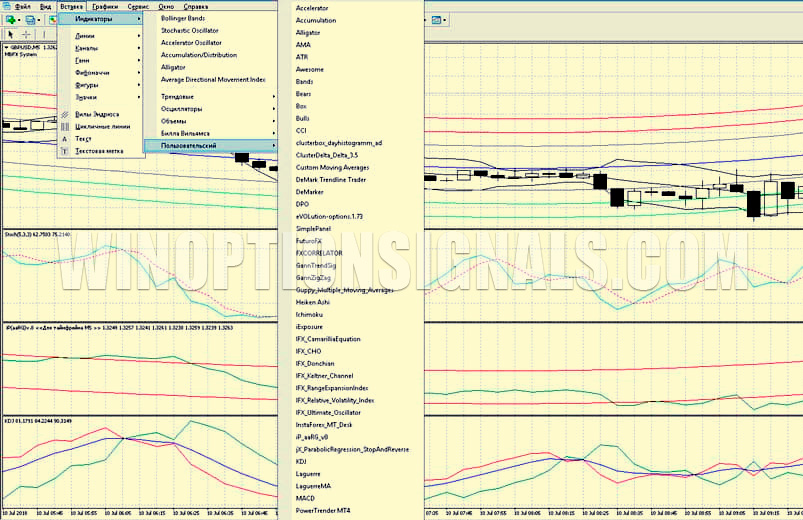Click the Andrews Pitchfork icon in menu
Viewport: 803px width, 520px height.
point(65,115)
